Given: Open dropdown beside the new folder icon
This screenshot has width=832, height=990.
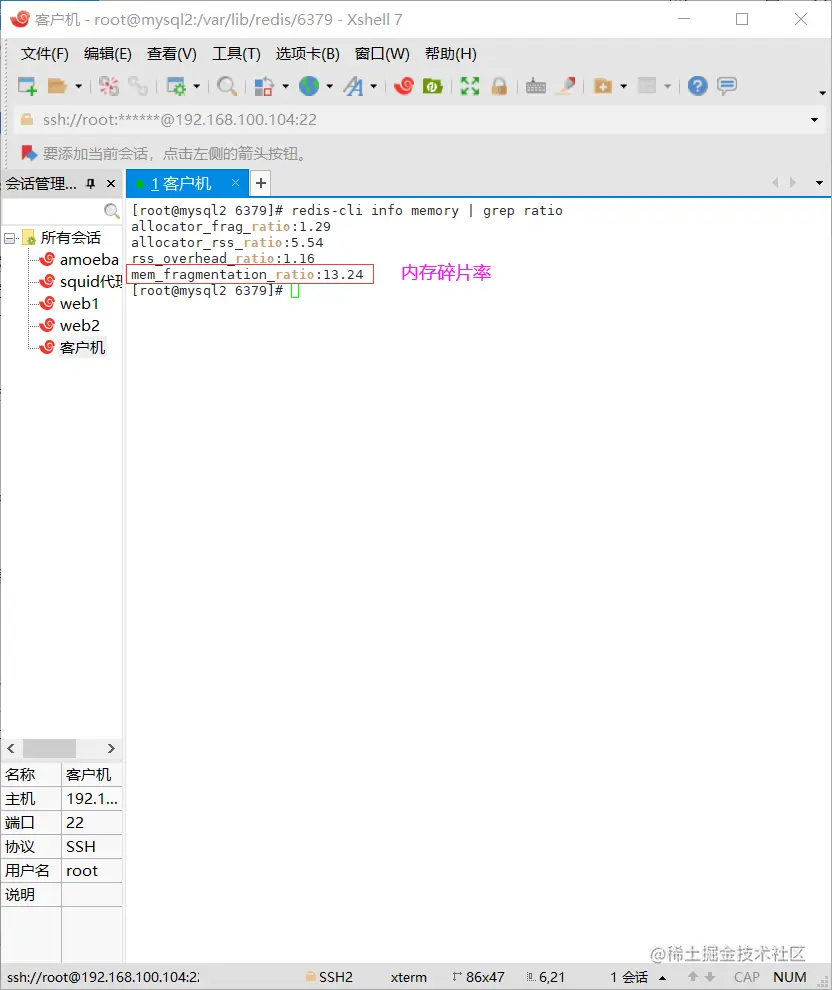Looking at the screenshot, I should tap(624, 86).
